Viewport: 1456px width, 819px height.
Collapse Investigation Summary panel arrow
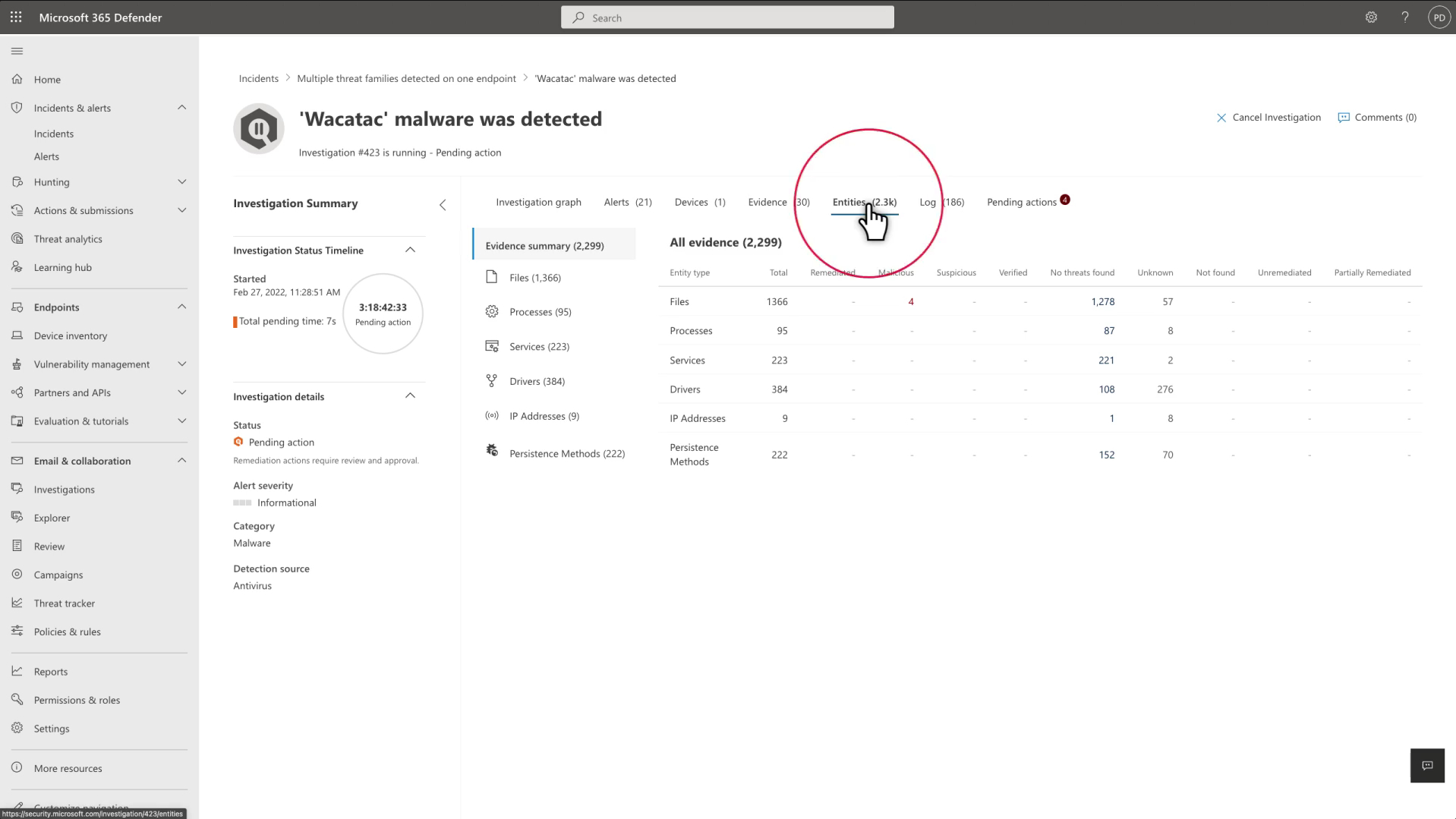[x=443, y=205]
